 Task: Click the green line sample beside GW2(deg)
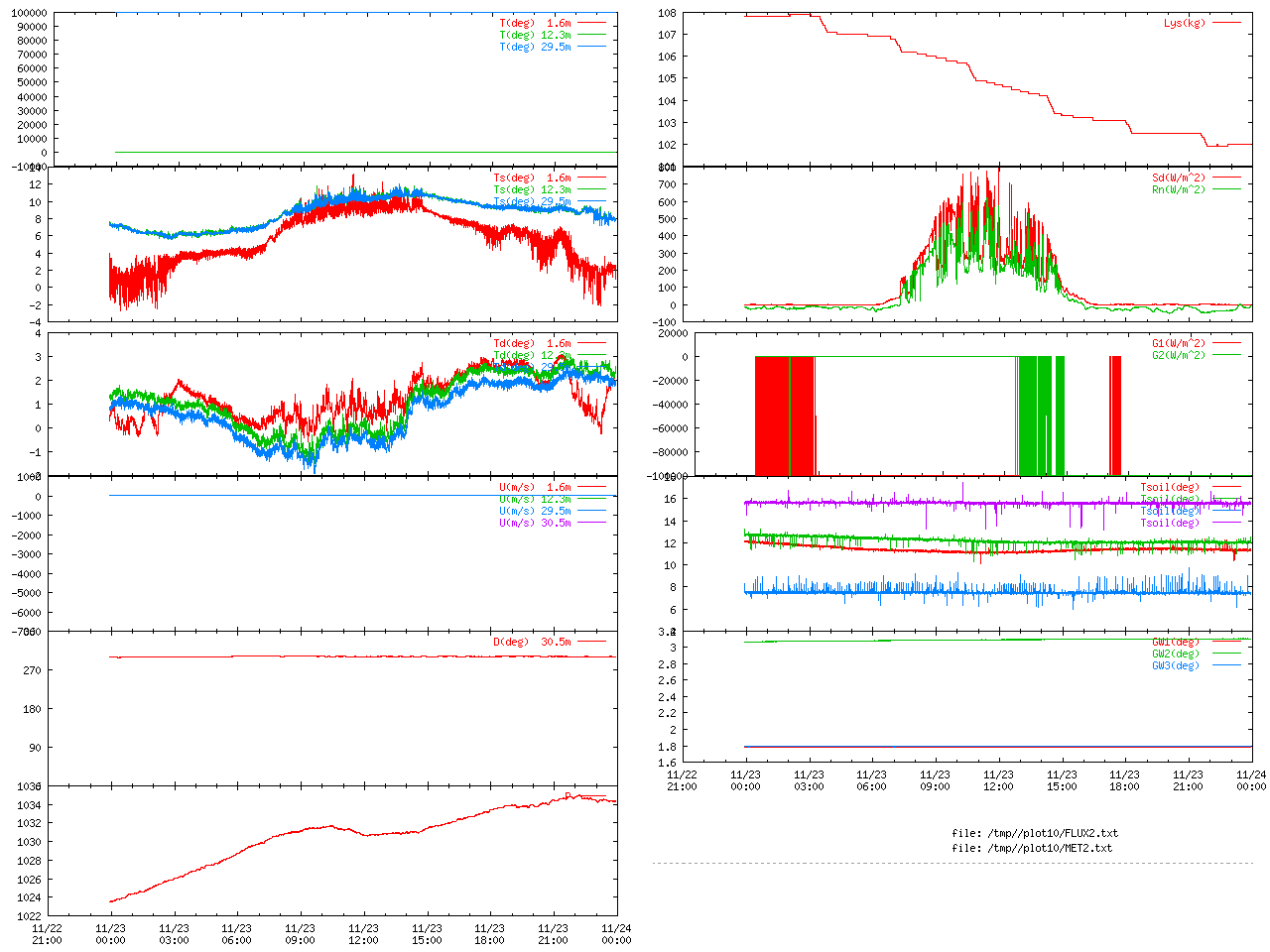pos(1226,654)
